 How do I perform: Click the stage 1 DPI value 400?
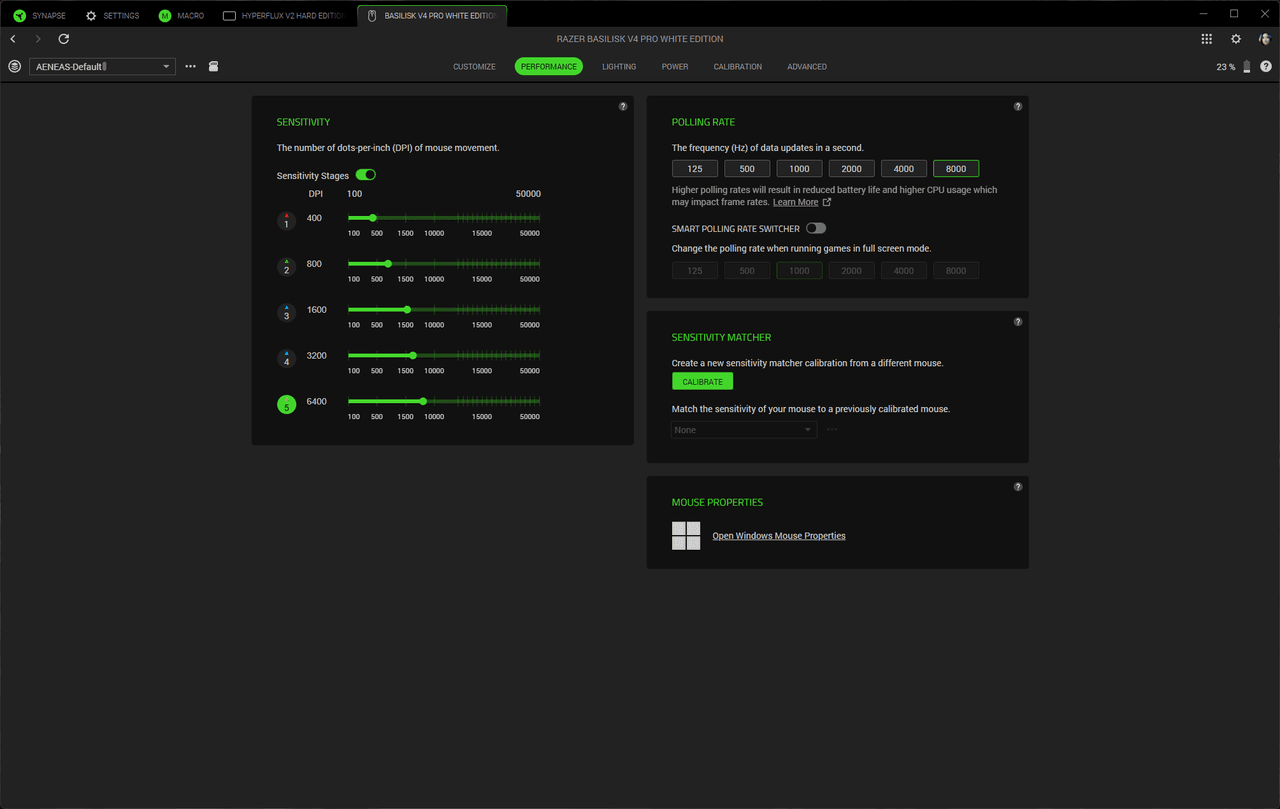315,218
